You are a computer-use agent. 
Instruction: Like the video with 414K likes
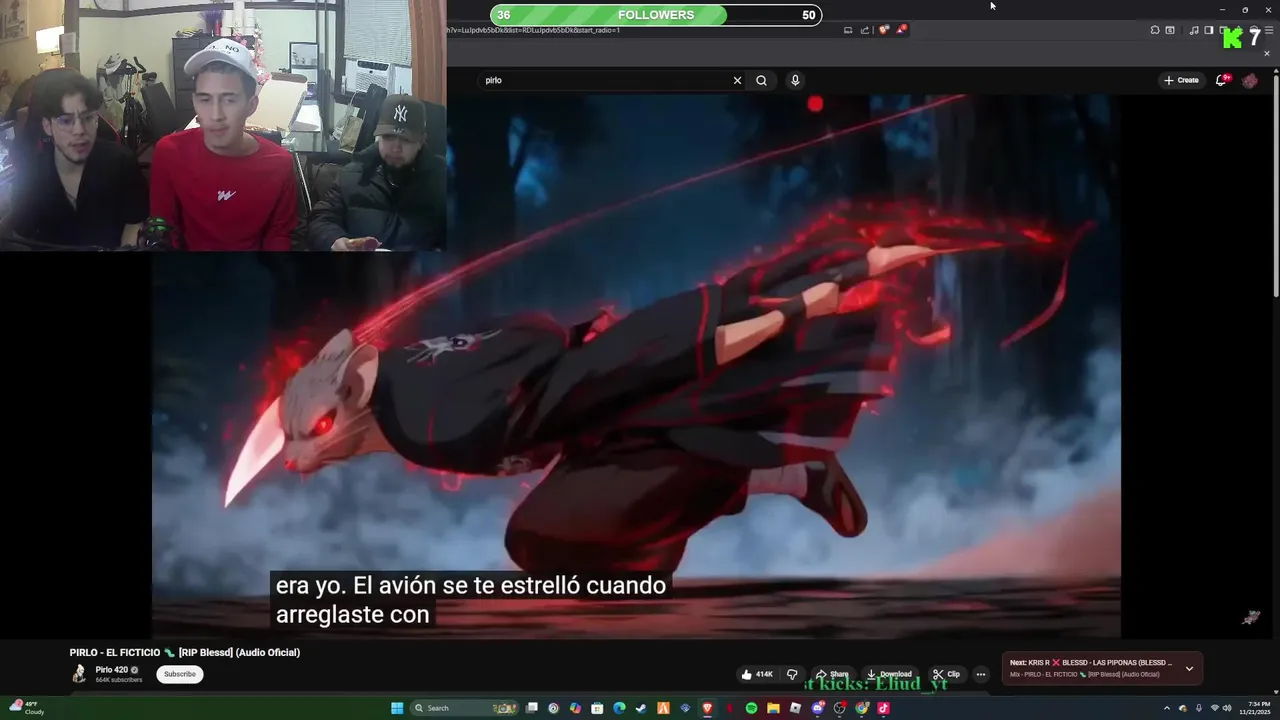click(x=757, y=674)
